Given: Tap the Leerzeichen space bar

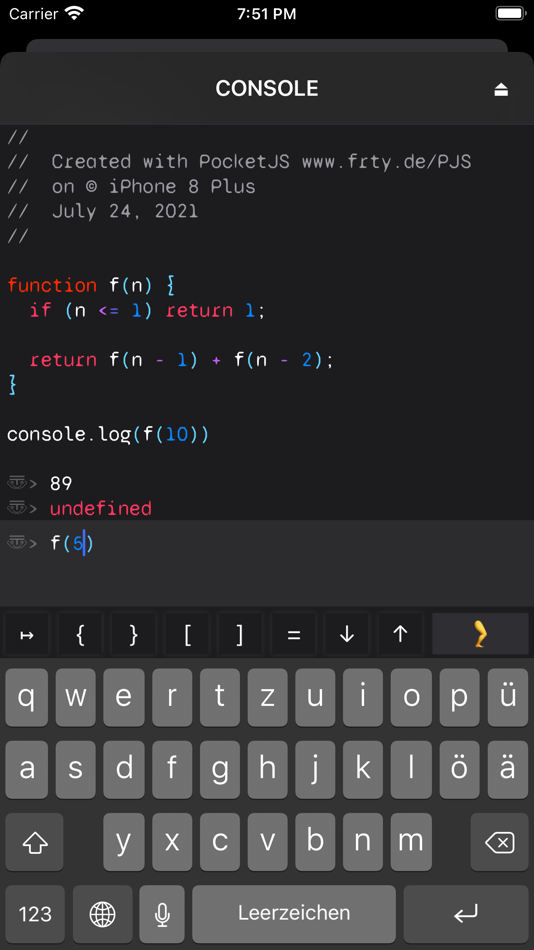Looking at the screenshot, I should [294, 914].
